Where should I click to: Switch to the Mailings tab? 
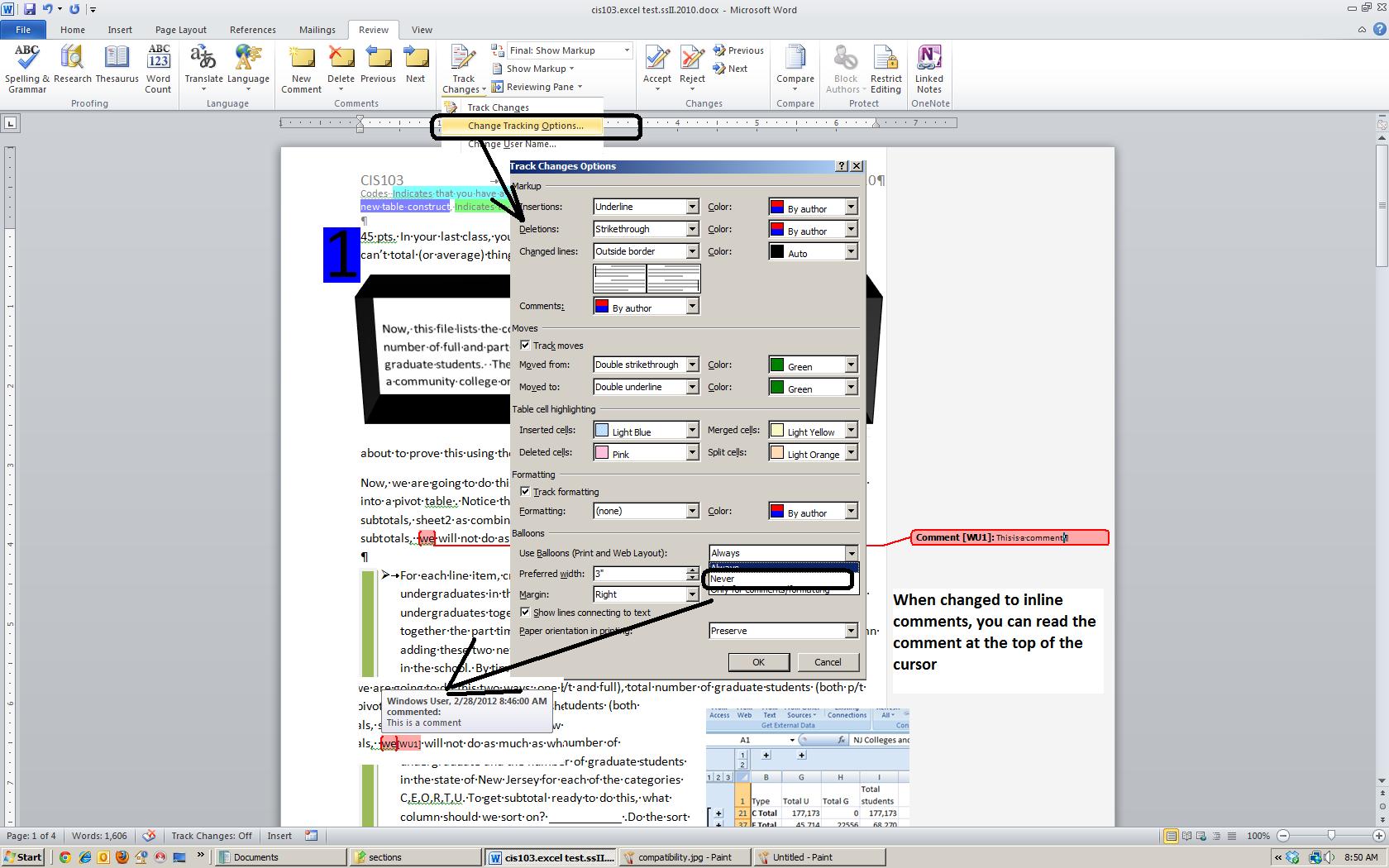pos(317,30)
